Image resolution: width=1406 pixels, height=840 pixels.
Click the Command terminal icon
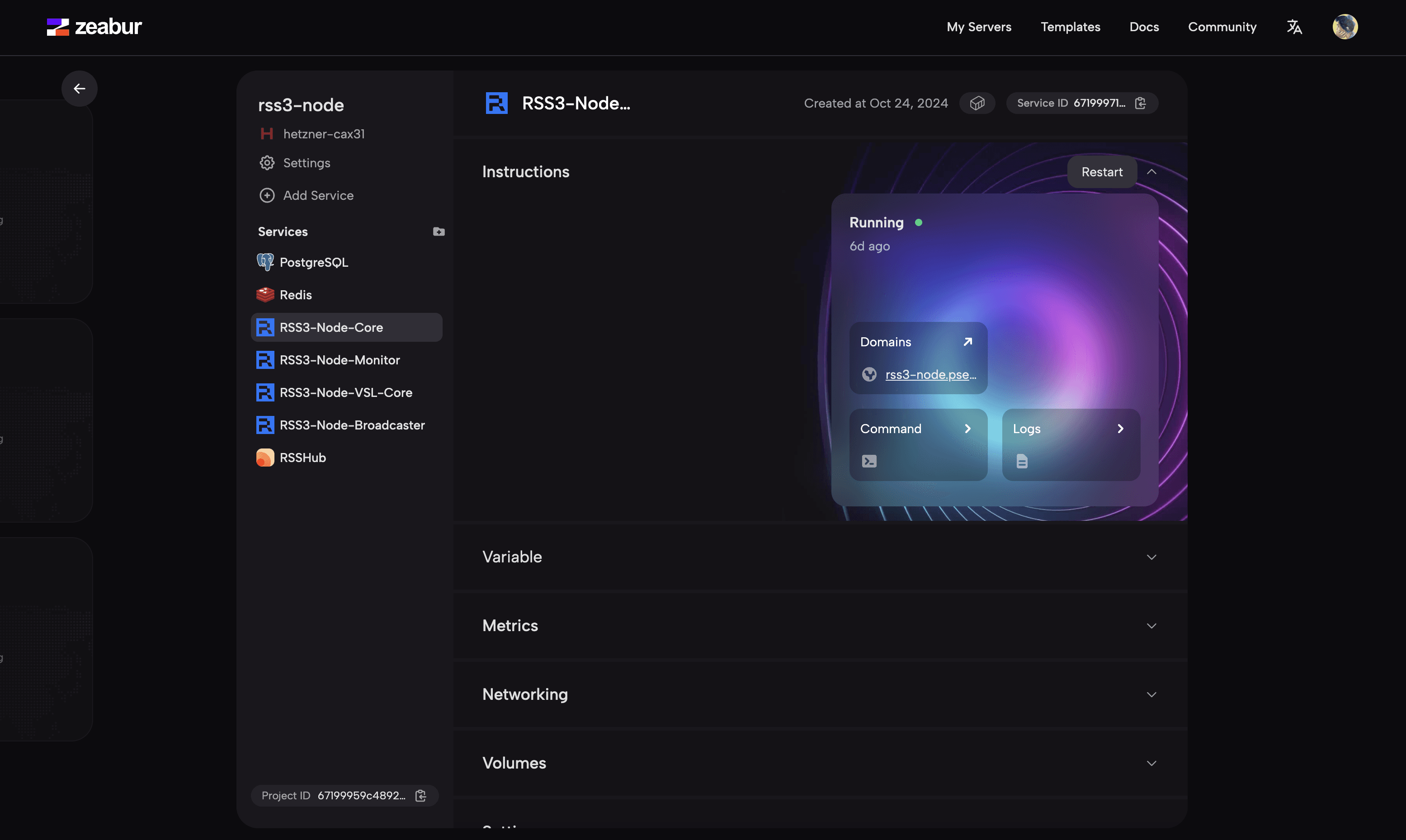coord(869,461)
